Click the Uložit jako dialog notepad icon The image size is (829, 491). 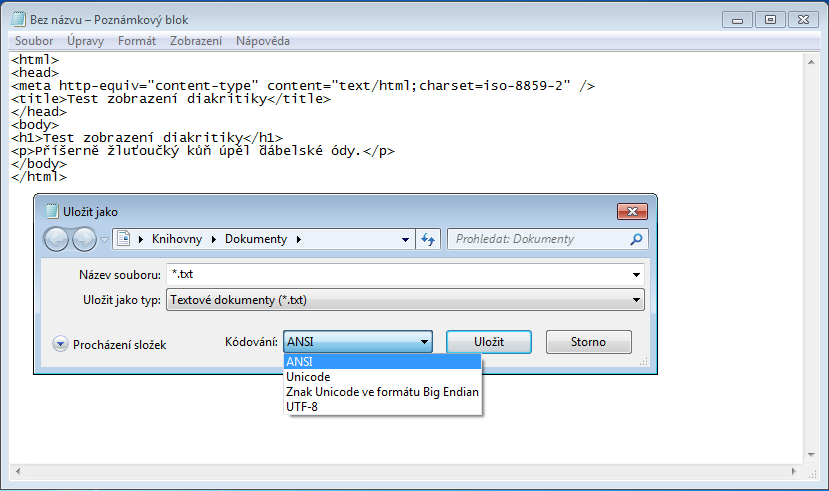(52, 211)
